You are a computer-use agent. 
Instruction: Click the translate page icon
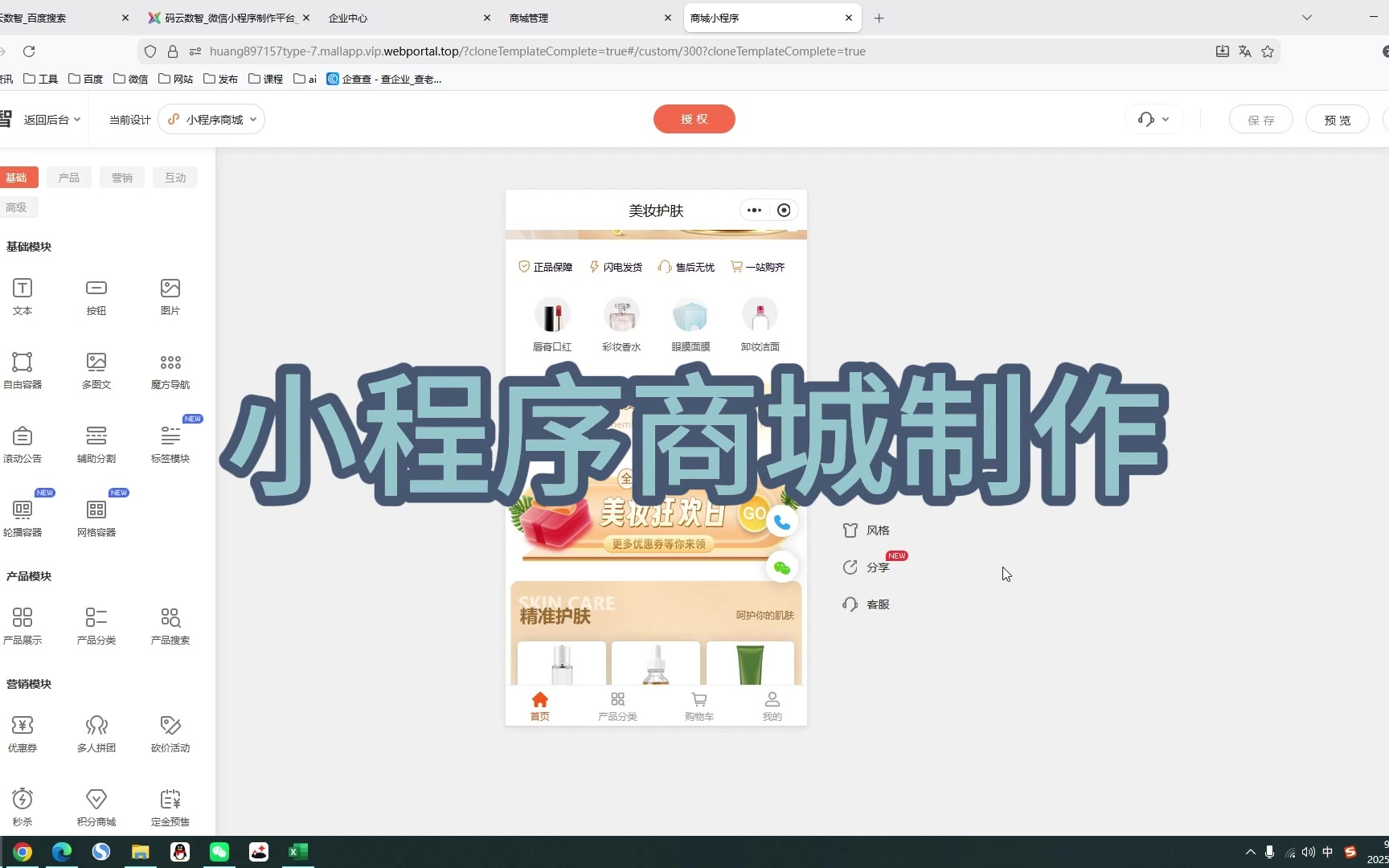(1245, 51)
